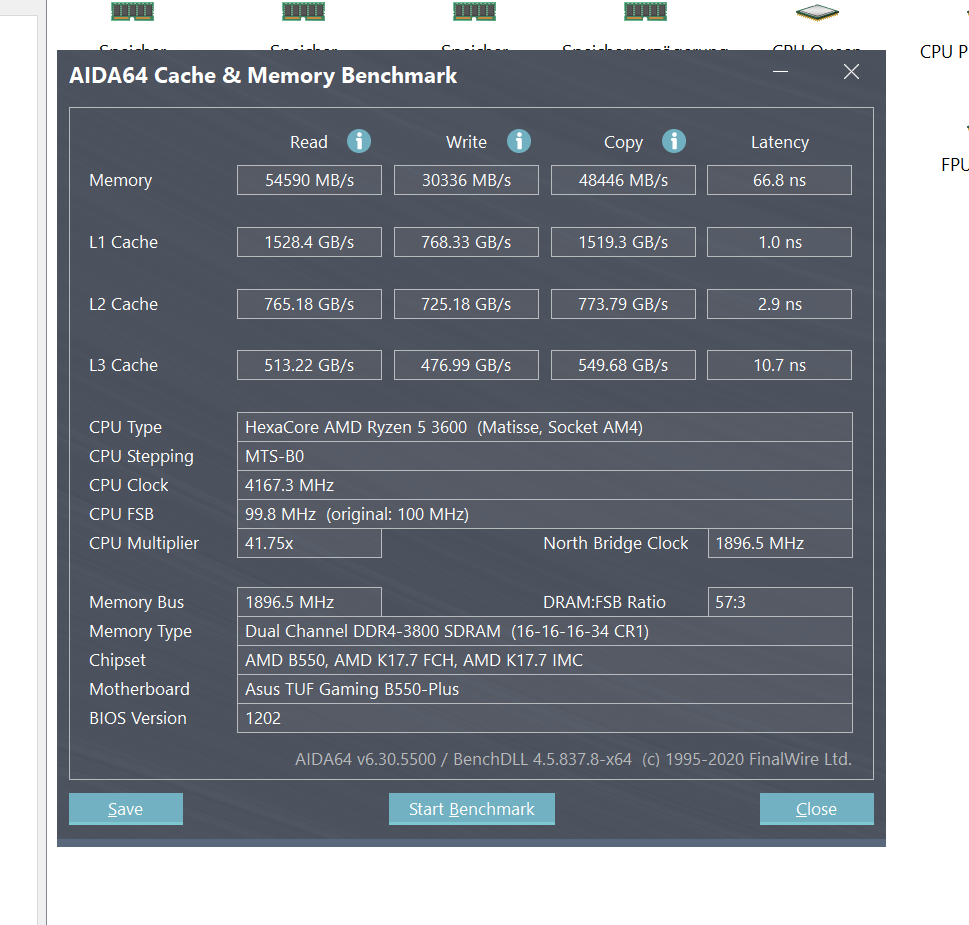Click the Write column header label
The image size is (969, 925).
tap(466, 142)
